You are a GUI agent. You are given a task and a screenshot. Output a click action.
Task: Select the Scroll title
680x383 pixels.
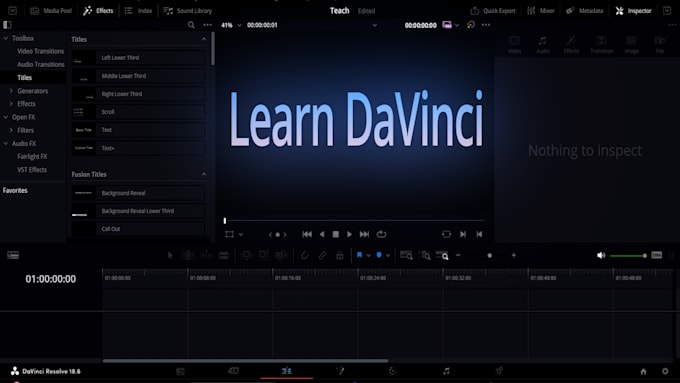(138, 112)
